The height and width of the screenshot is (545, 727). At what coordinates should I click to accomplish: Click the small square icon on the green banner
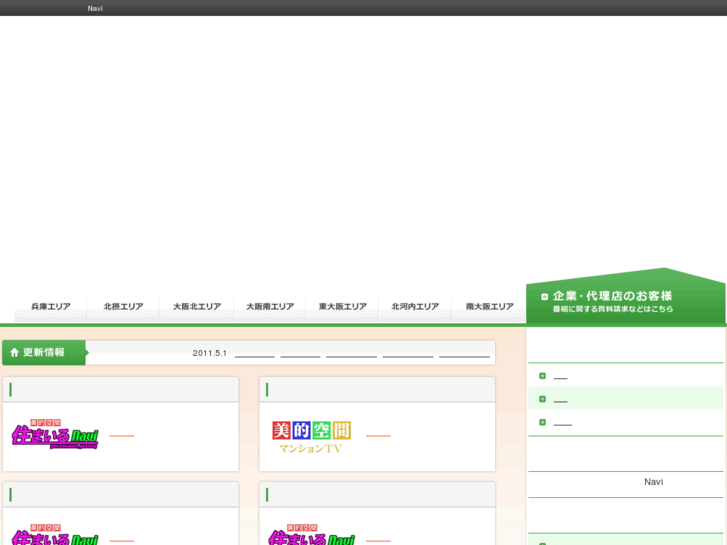tap(544, 296)
